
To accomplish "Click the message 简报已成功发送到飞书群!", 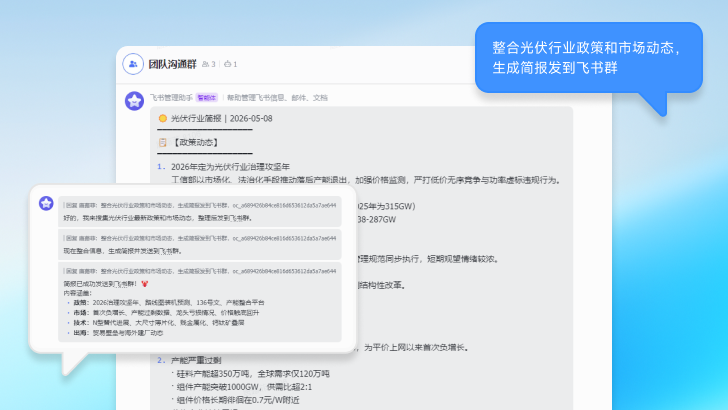I will coord(100,284).
